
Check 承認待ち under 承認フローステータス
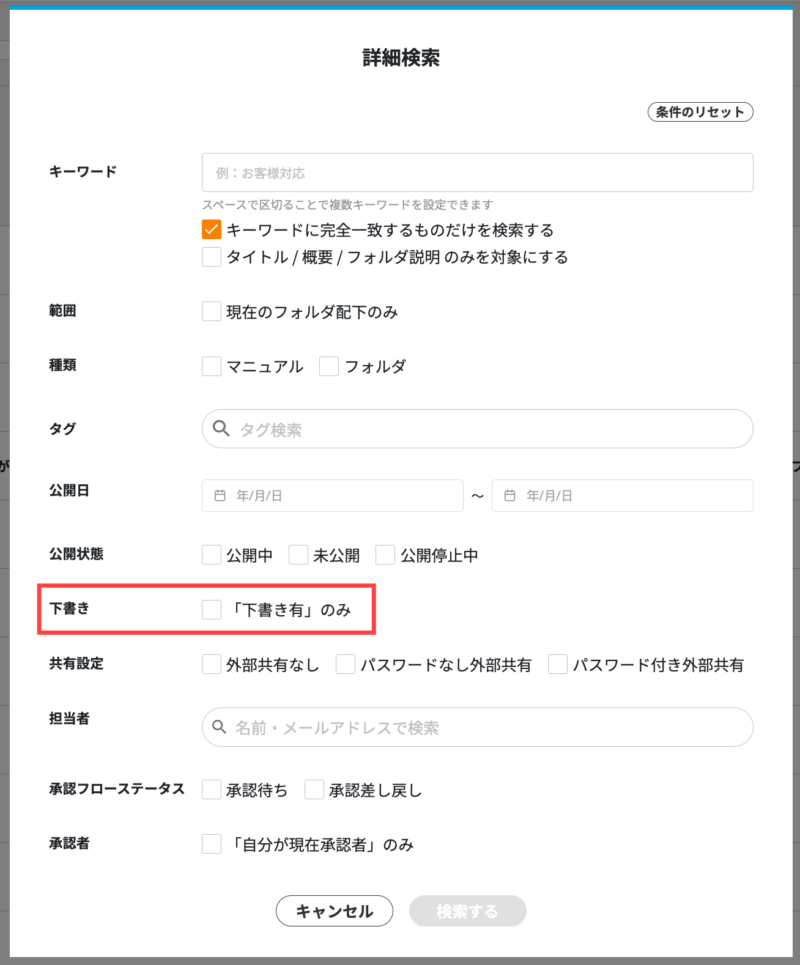click(210, 789)
